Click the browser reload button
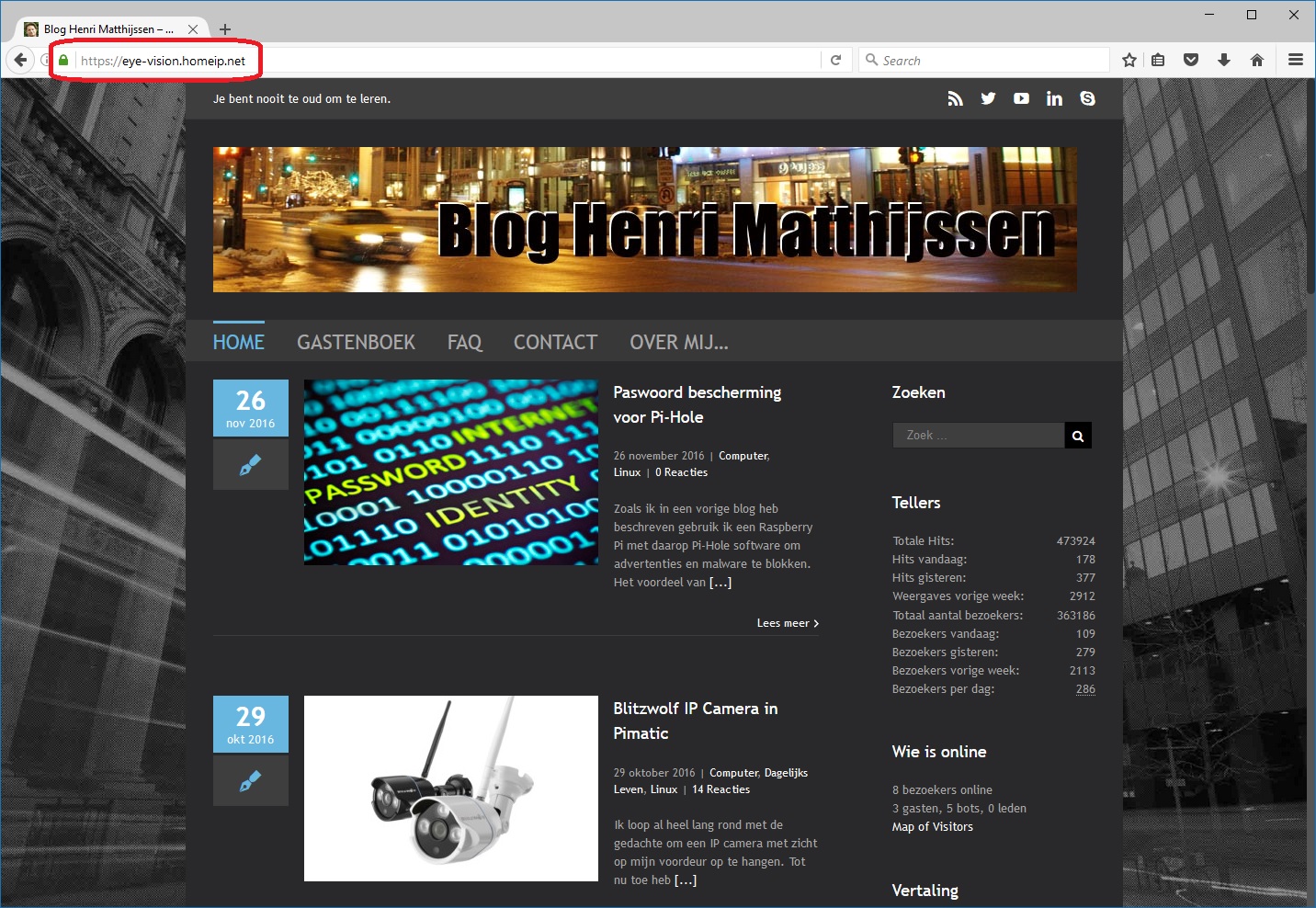 pyautogui.click(x=835, y=60)
